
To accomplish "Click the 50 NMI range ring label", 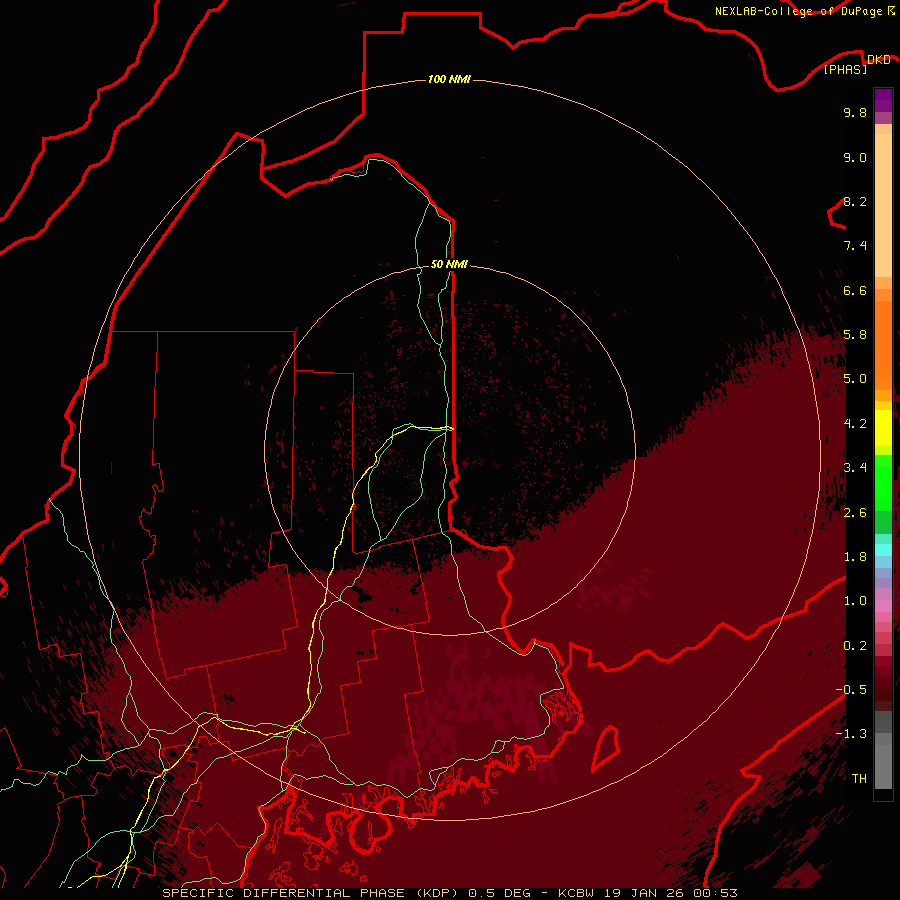I will pos(449,264).
